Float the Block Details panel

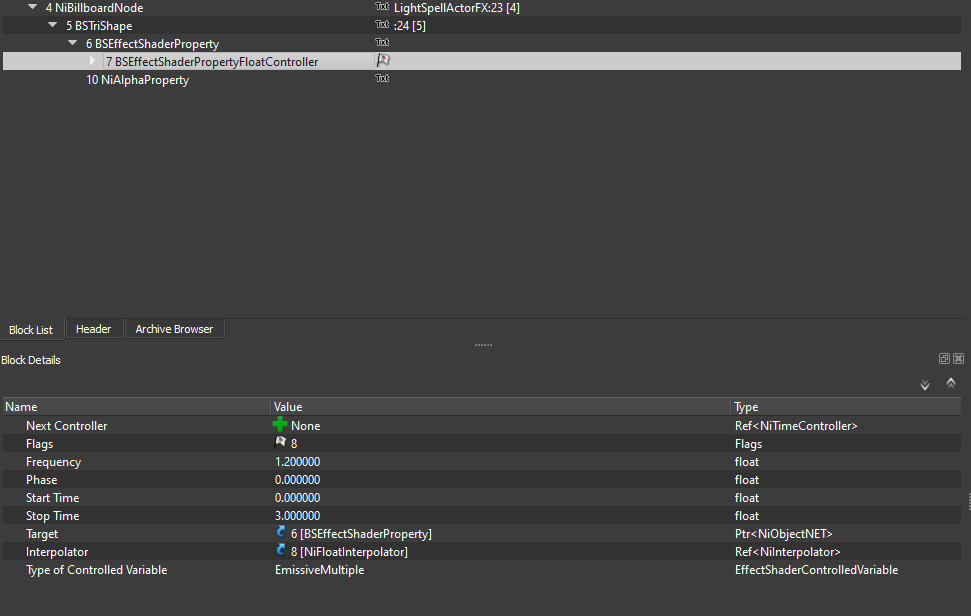coord(944,358)
